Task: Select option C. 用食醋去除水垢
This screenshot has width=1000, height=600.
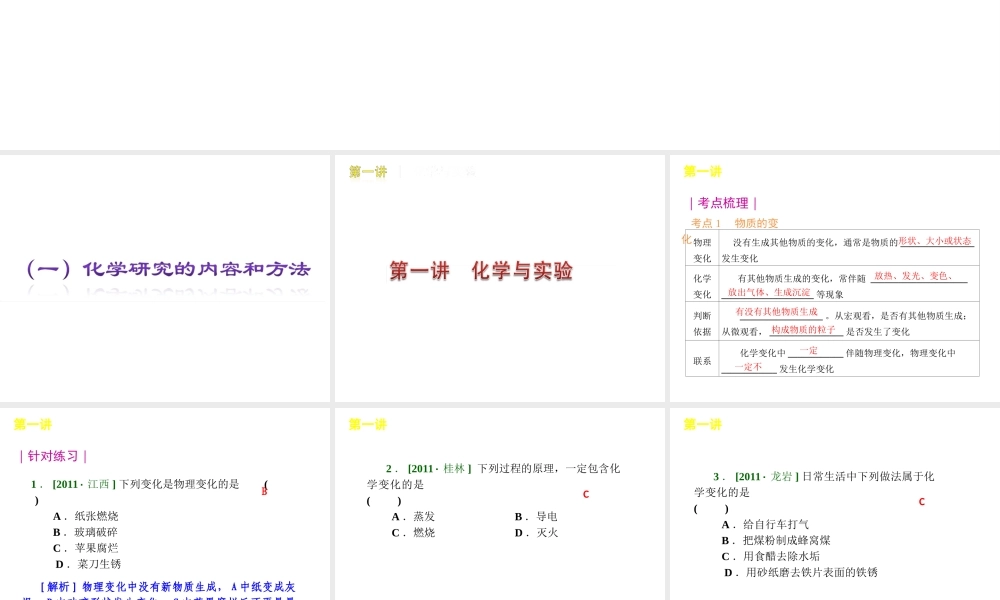Action: point(770,557)
